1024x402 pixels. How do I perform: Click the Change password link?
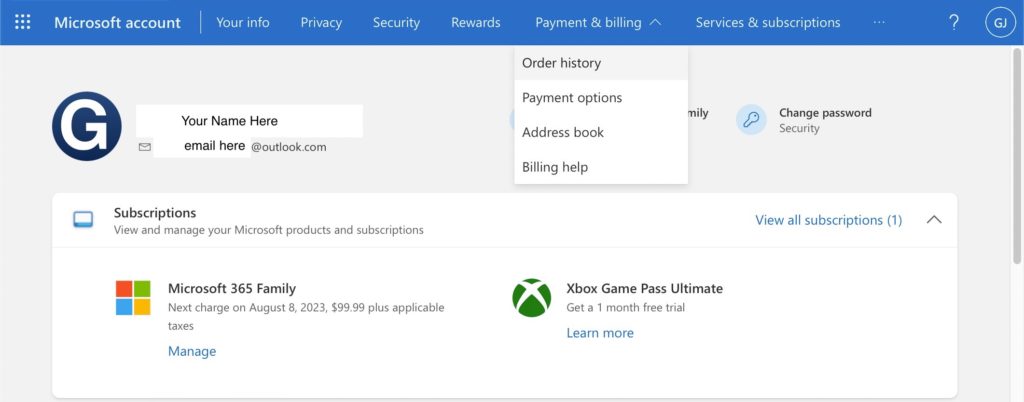click(825, 113)
